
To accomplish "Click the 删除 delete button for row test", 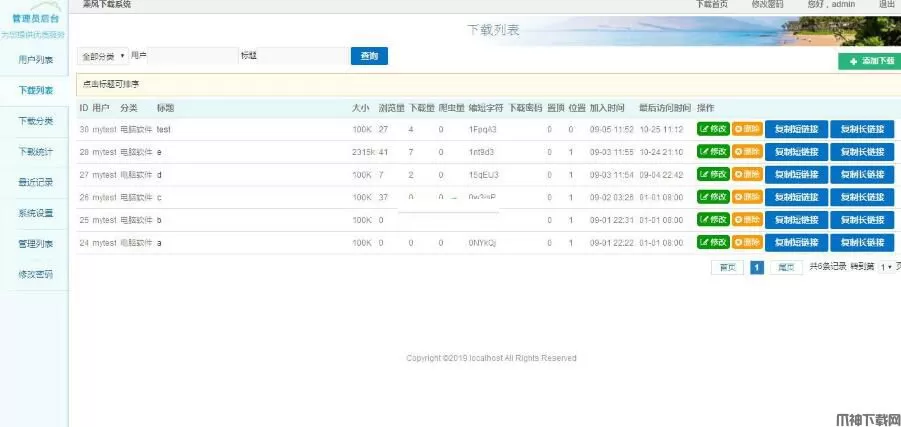I will coord(747,129).
